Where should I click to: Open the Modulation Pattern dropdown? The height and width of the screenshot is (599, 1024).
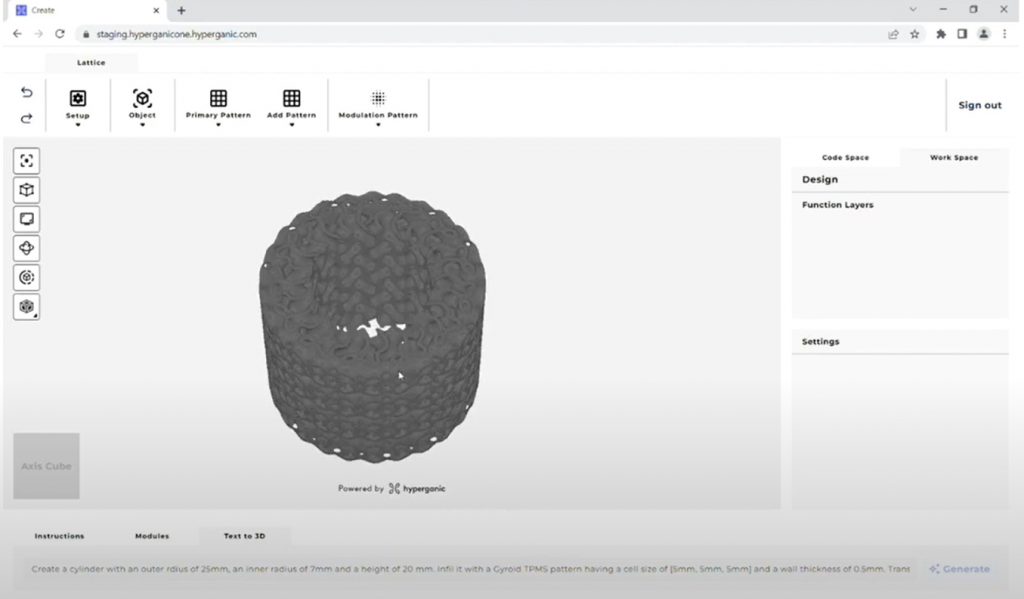coord(378,123)
